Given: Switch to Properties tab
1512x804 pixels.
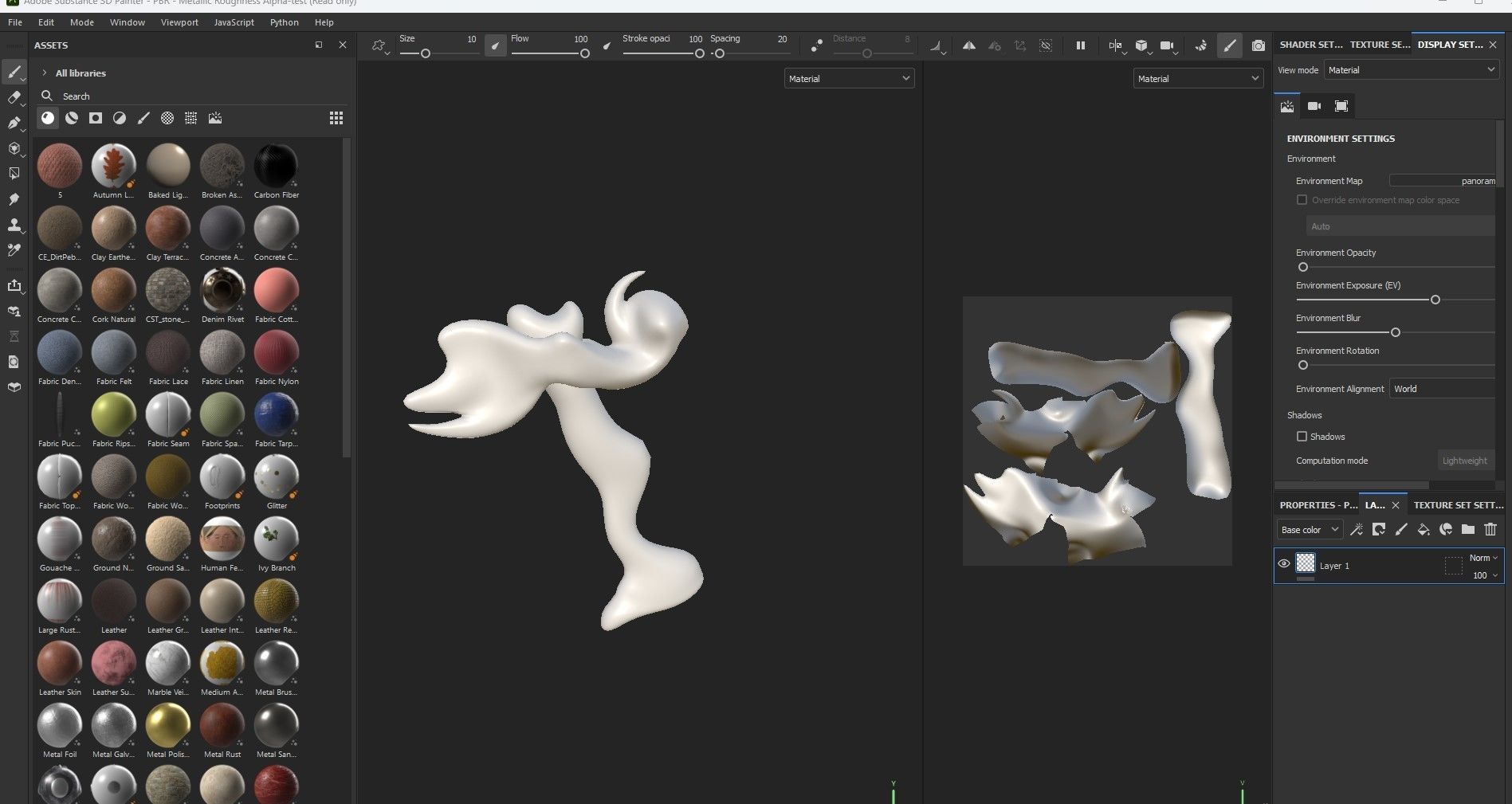Looking at the screenshot, I should point(1318,505).
